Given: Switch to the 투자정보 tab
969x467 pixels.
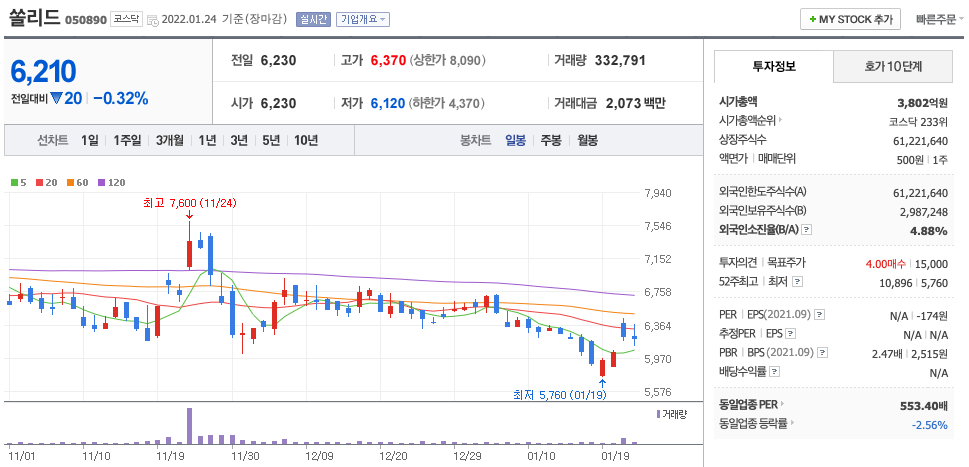Looking at the screenshot, I should pyautogui.click(x=774, y=67).
